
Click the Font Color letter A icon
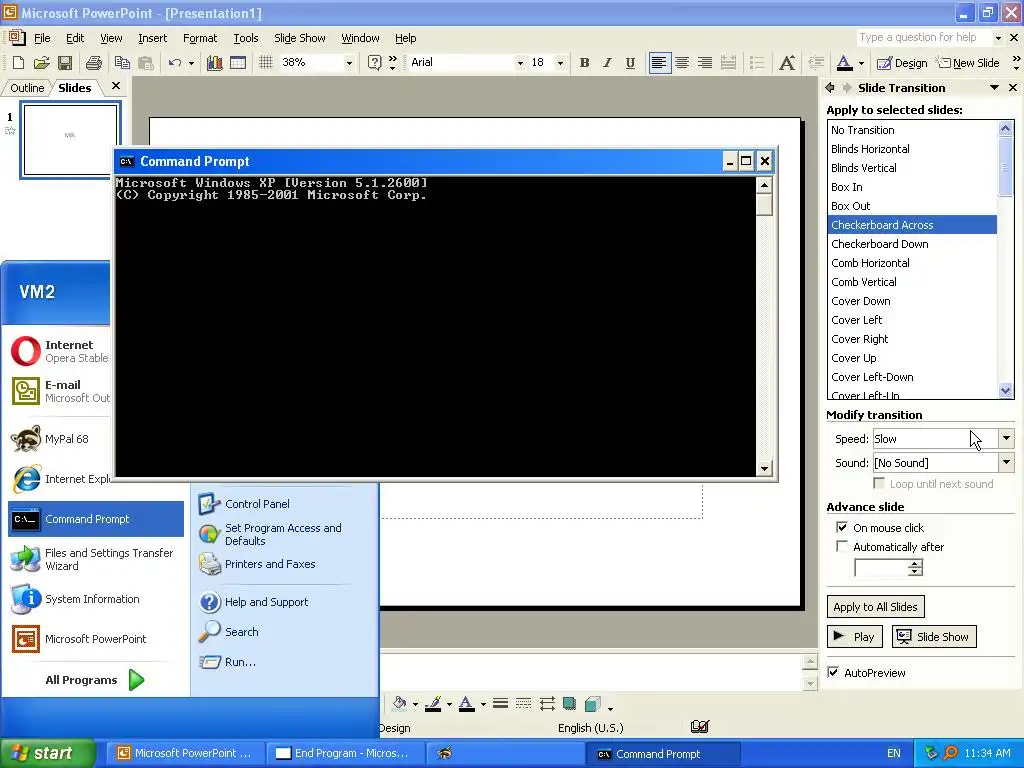[844, 63]
